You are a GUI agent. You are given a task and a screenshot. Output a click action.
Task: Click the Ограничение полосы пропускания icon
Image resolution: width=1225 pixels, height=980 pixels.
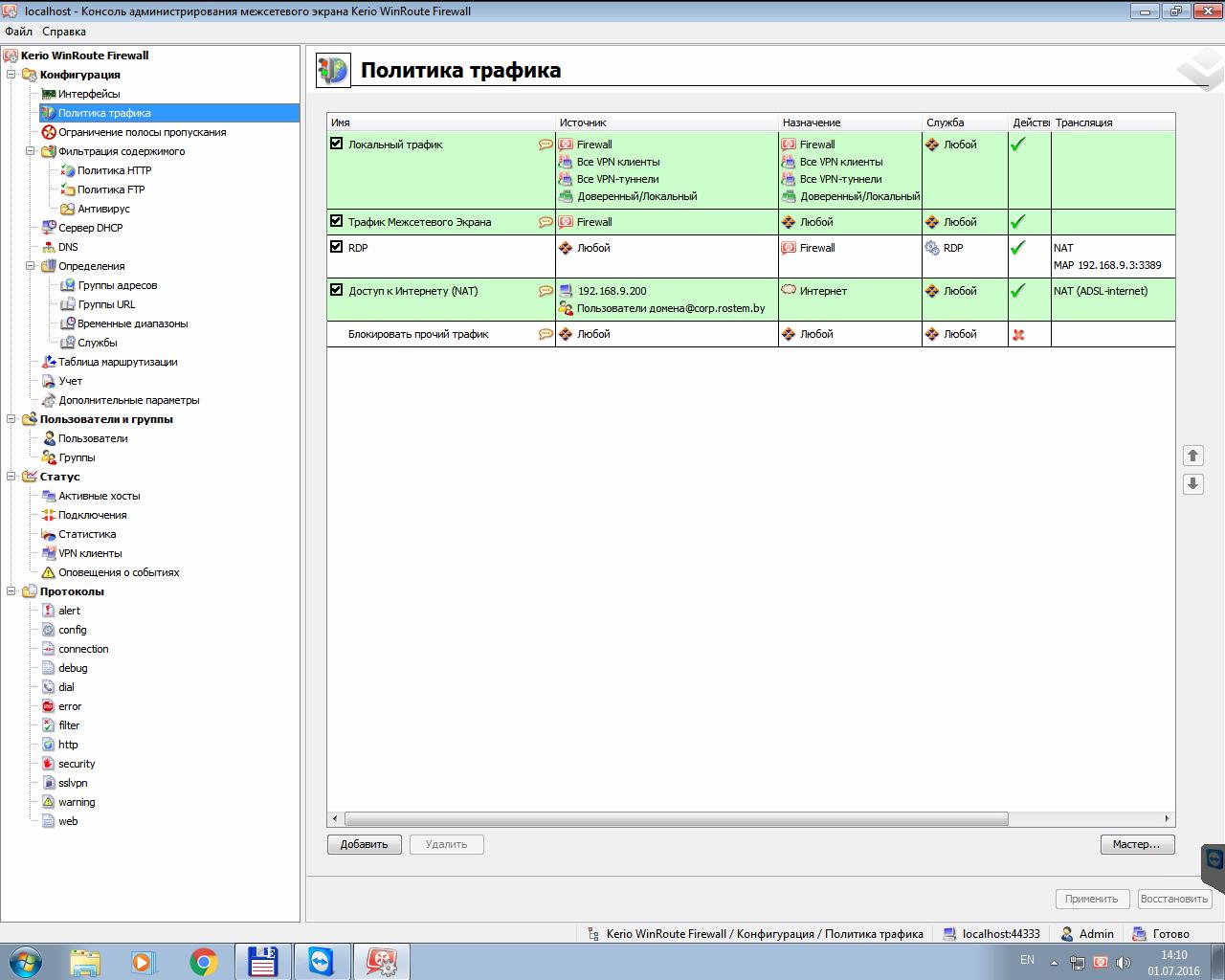(49, 132)
